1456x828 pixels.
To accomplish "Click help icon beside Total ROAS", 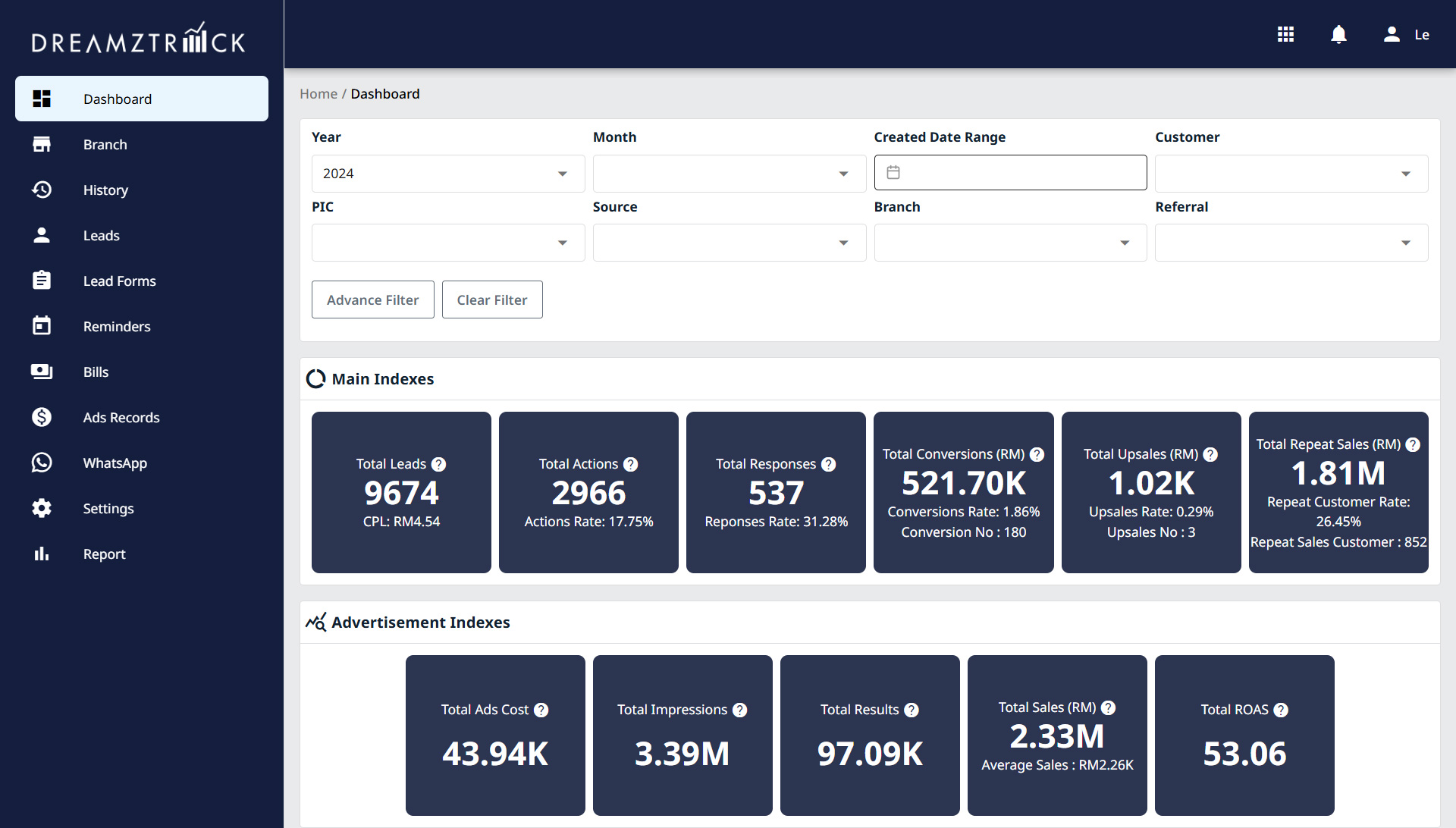I will coord(1281,710).
